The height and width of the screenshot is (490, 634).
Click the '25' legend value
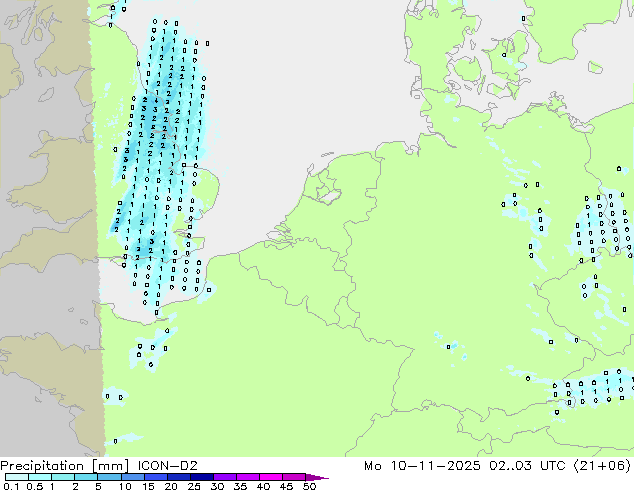(x=194, y=486)
